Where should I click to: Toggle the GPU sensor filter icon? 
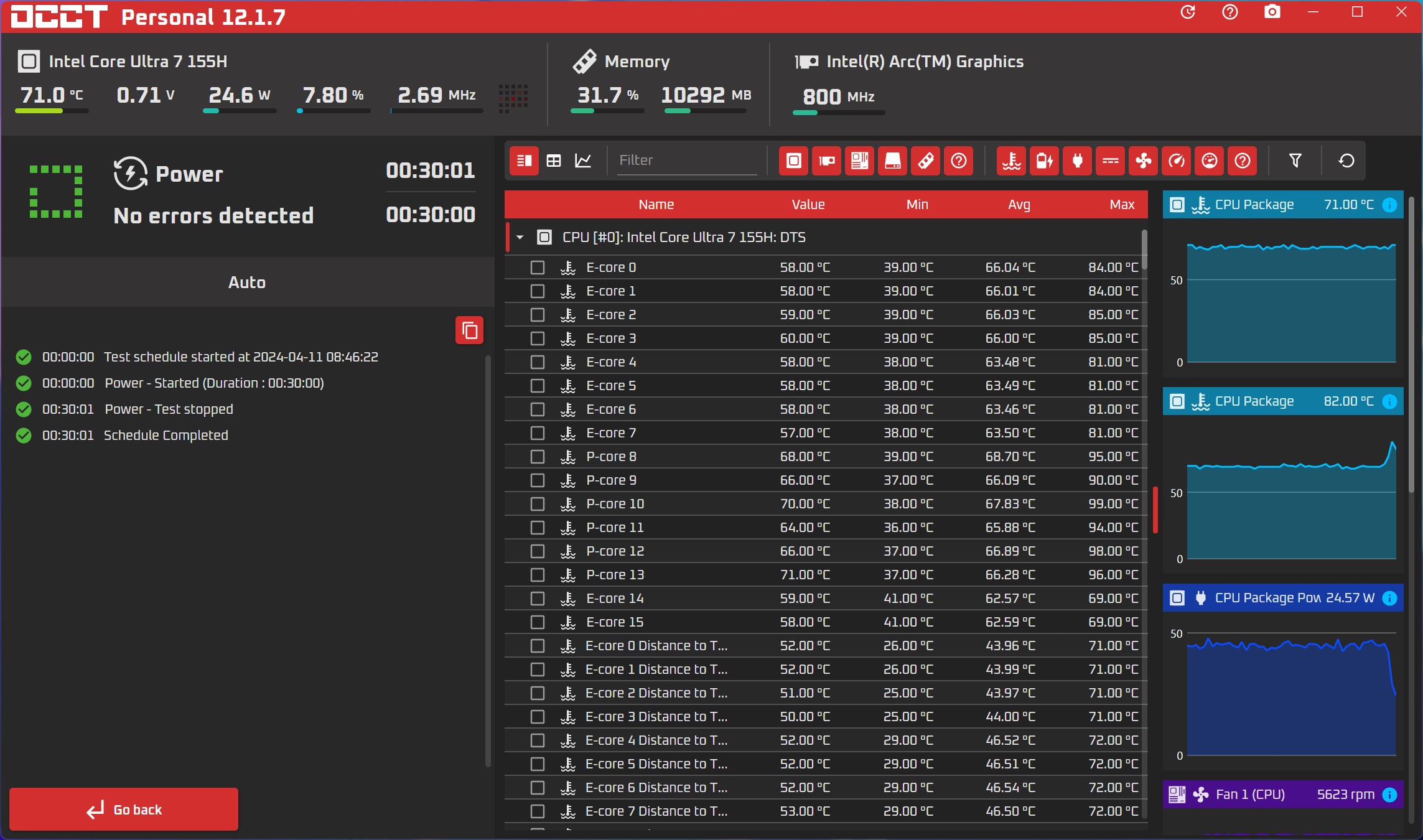pos(827,161)
